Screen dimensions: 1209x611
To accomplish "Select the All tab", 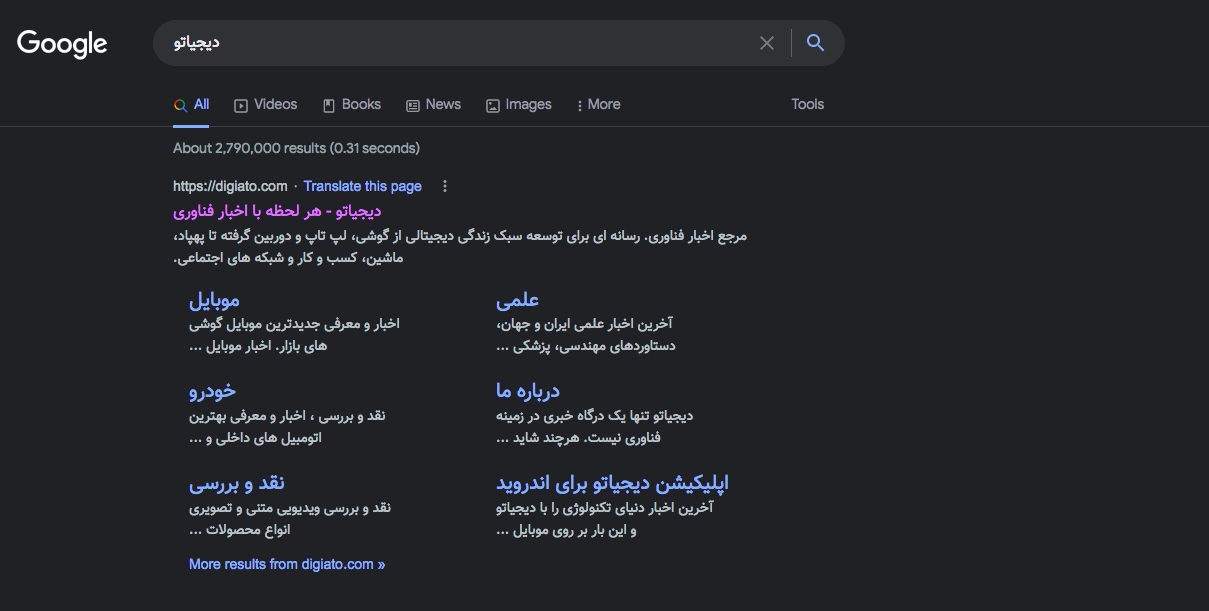I will (191, 104).
